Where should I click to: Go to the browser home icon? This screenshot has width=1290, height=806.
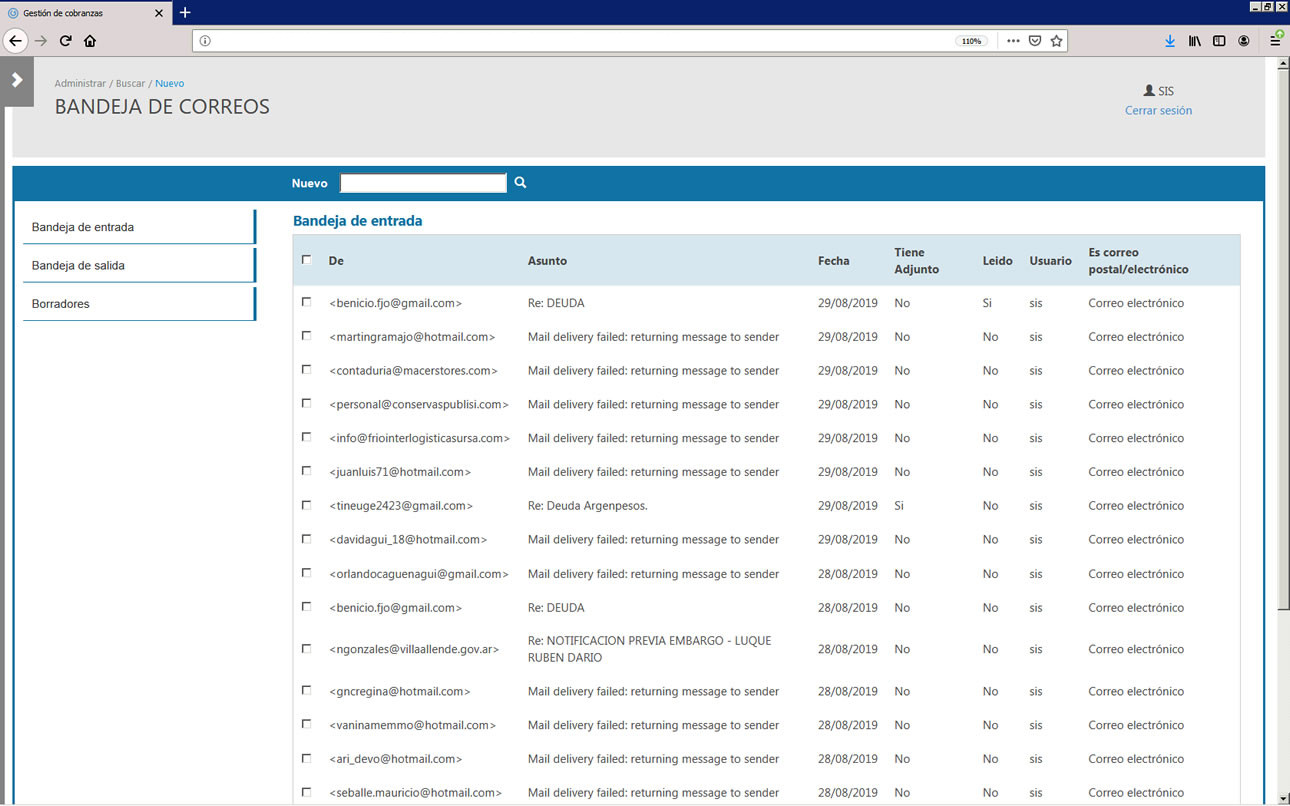click(x=90, y=41)
